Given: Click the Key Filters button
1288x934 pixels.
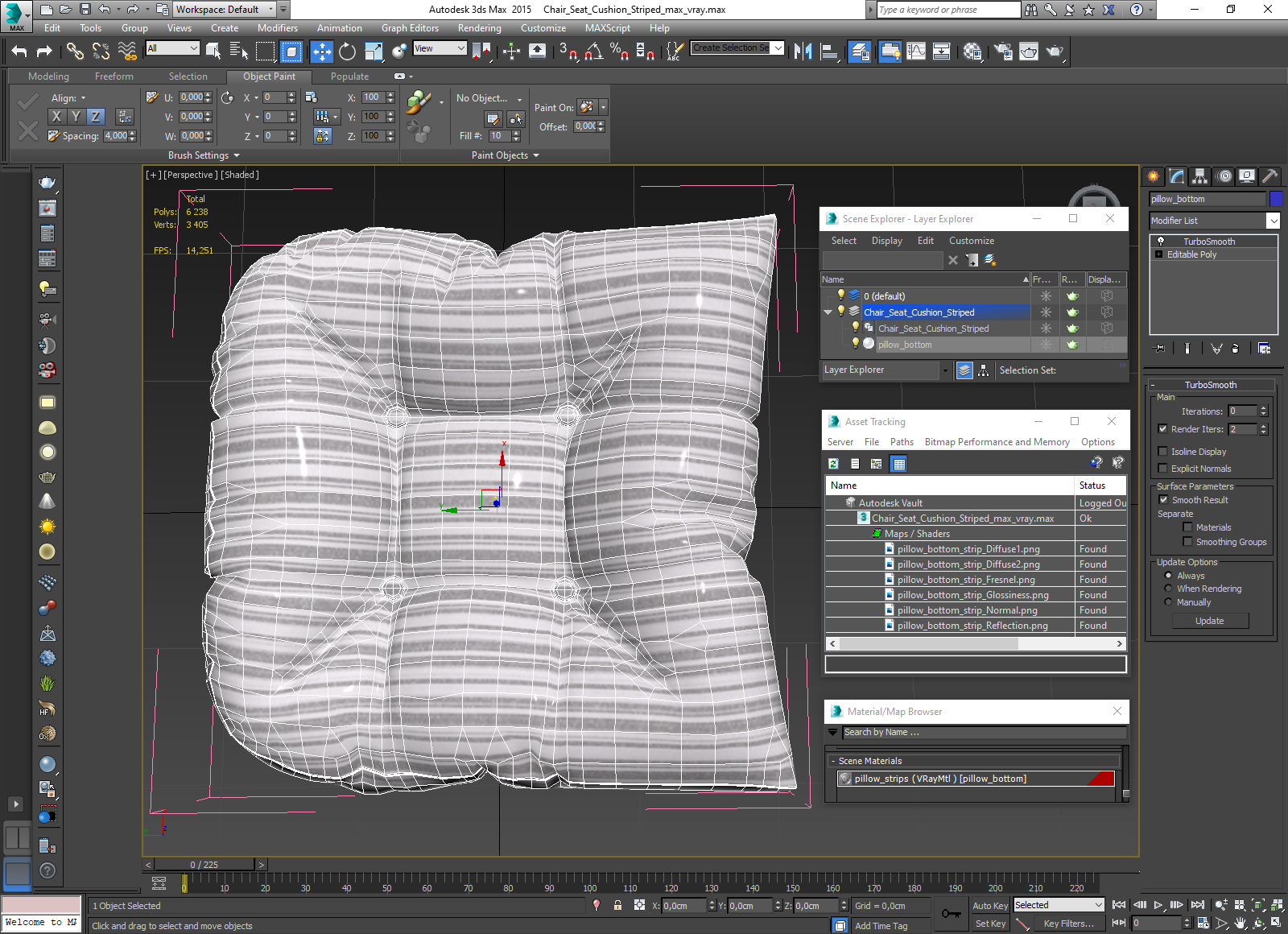Looking at the screenshot, I should 1068,924.
